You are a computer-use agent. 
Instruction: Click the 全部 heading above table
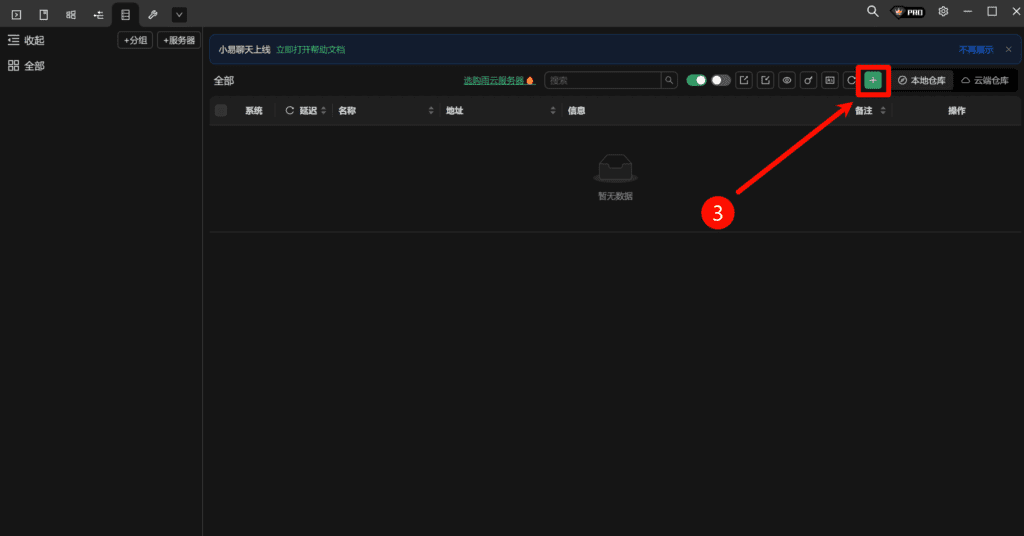click(224, 81)
